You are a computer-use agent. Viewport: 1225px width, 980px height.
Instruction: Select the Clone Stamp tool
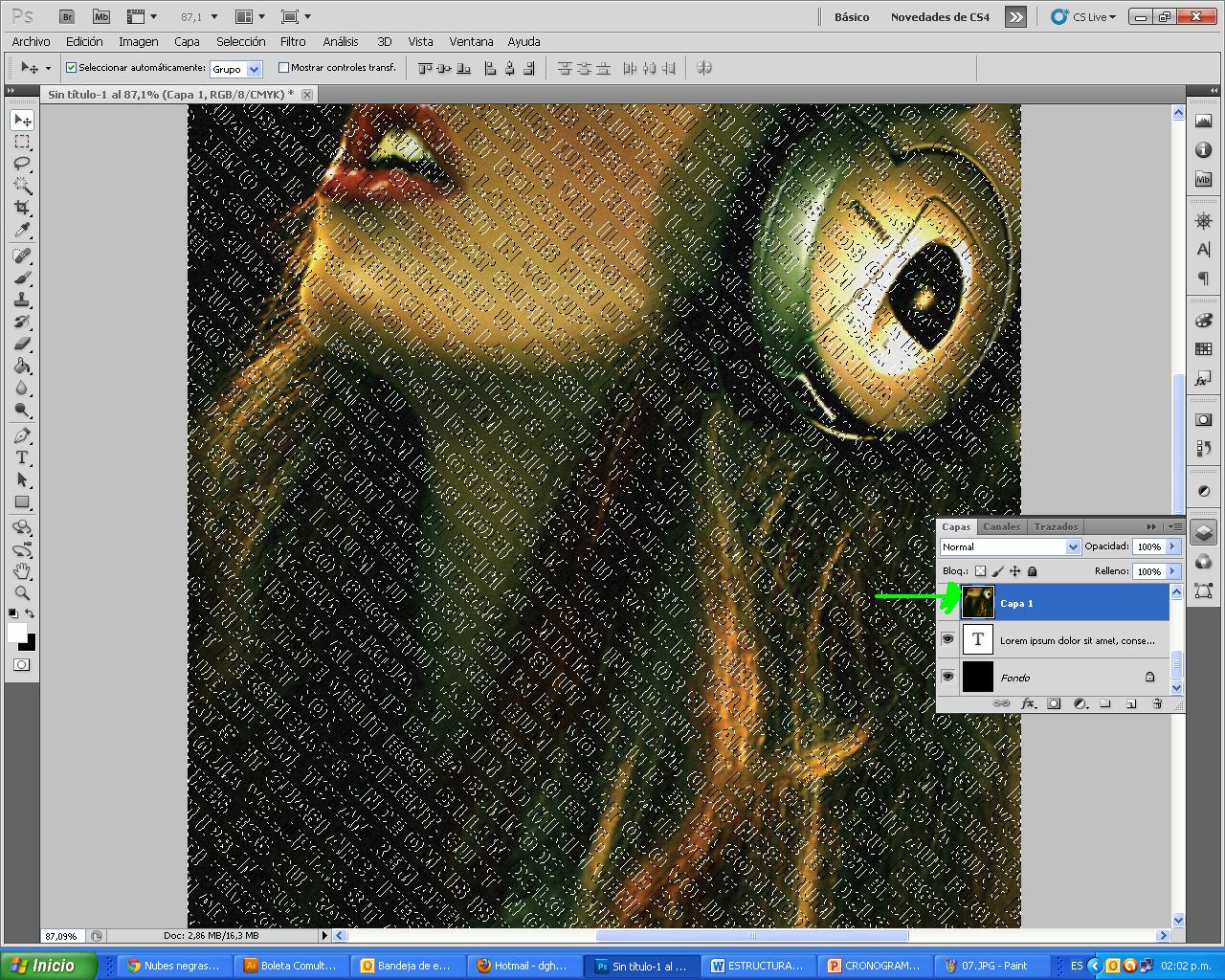coord(22,300)
